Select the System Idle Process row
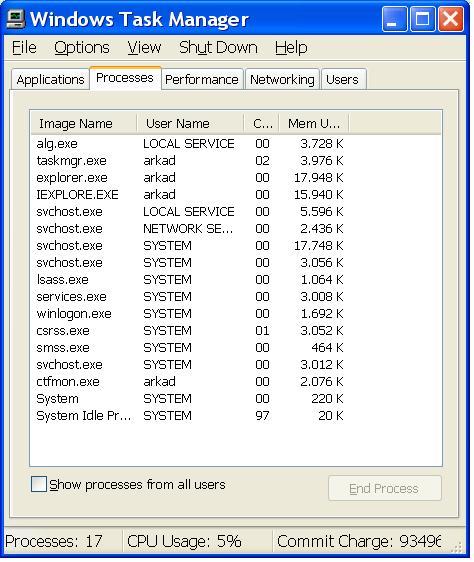Image resolution: width=474 pixels, height=562 pixels. [189, 416]
